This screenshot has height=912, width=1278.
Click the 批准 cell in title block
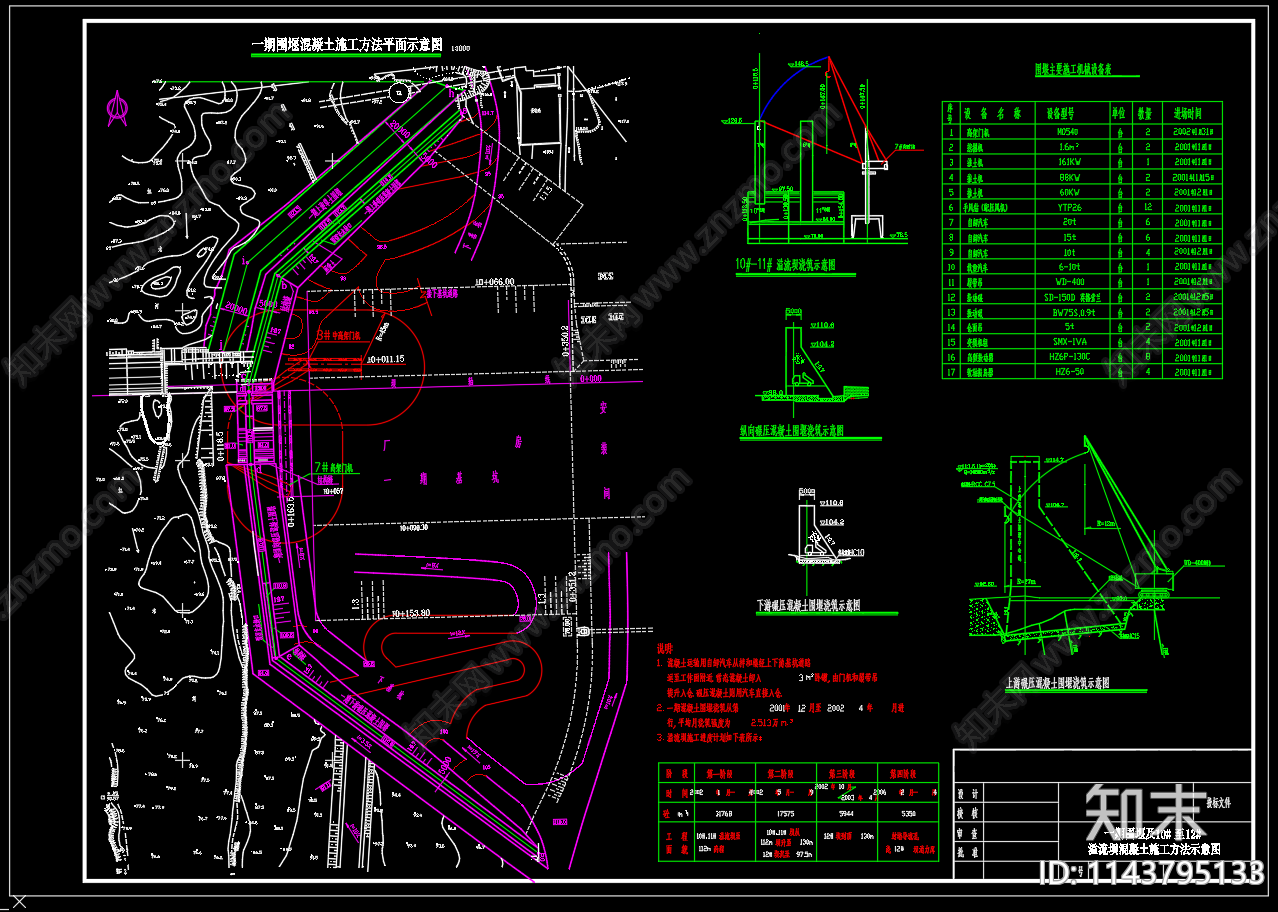click(x=967, y=852)
